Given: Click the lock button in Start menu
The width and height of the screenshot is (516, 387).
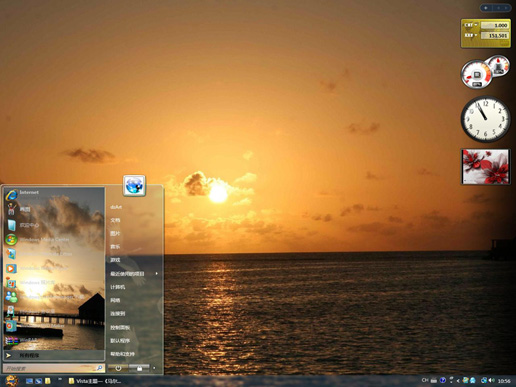Looking at the screenshot, I should (x=139, y=368).
